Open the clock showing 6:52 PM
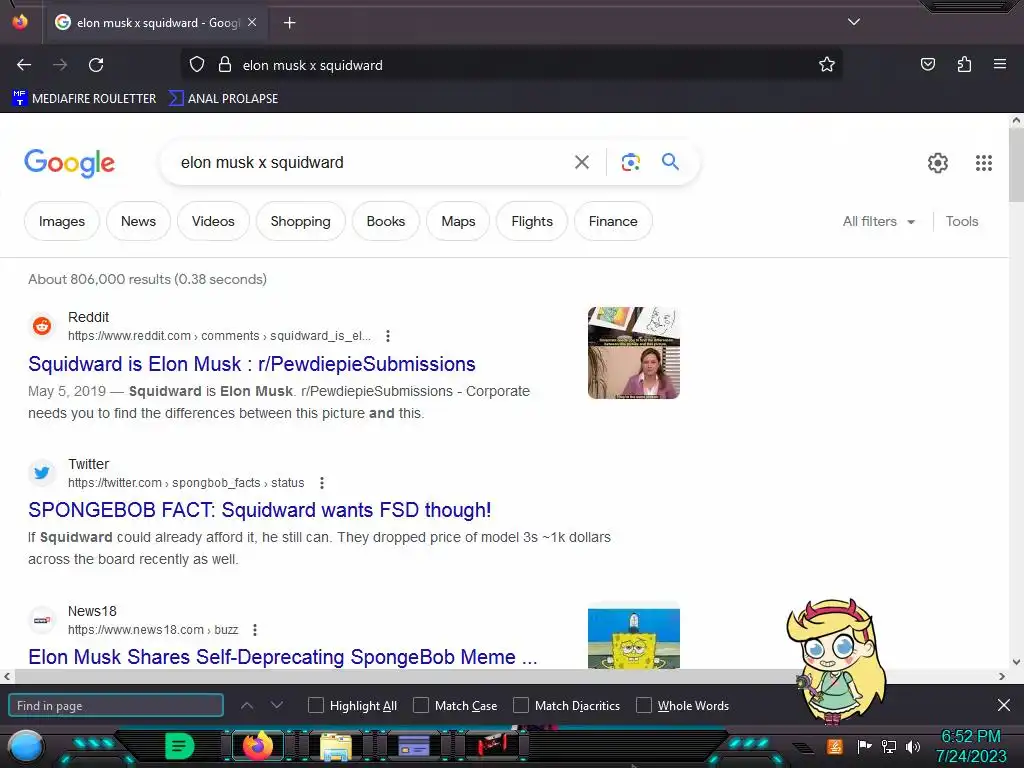The width and height of the screenshot is (1024, 768). click(x=970, y=737)
